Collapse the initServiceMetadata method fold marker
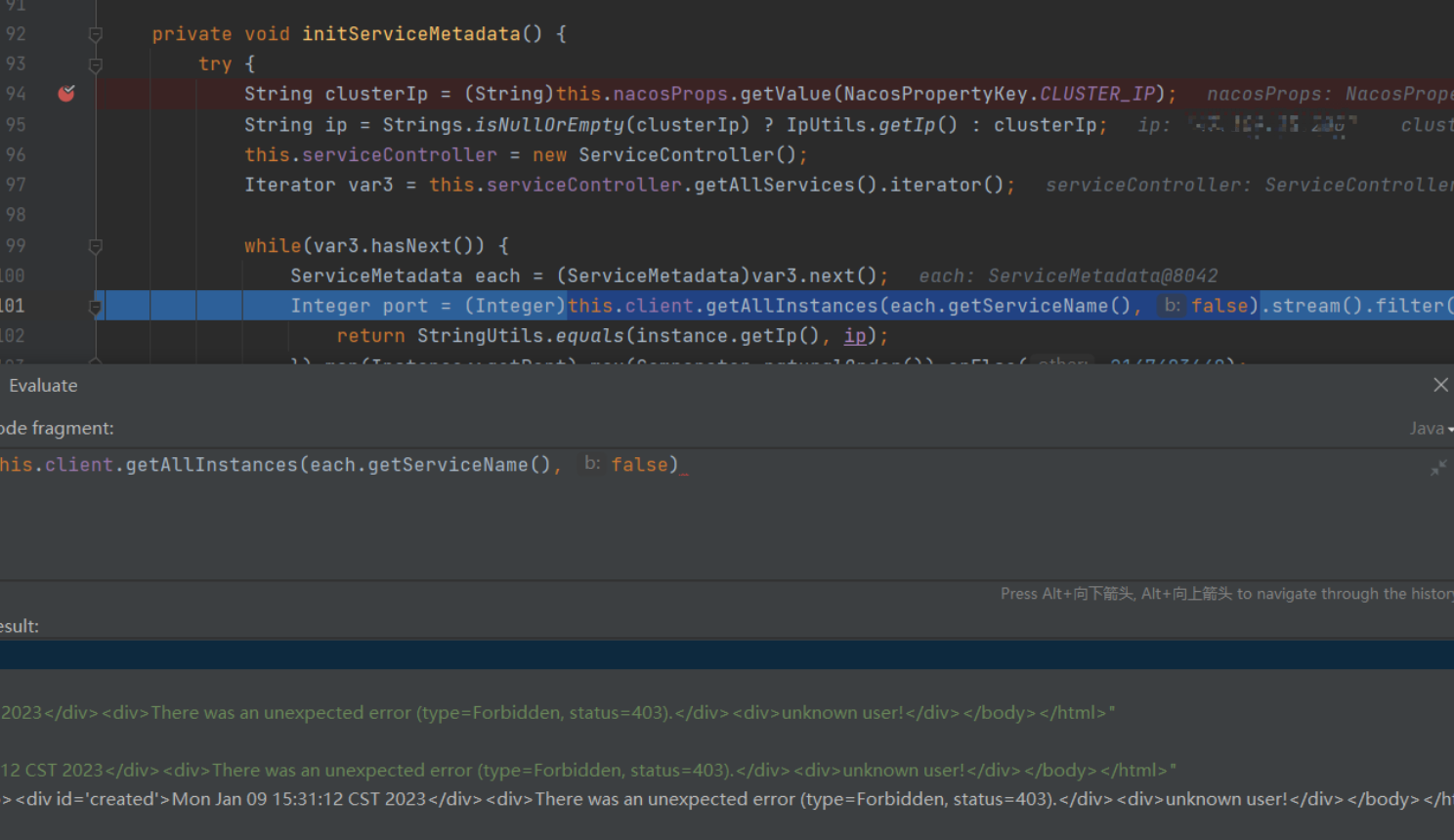Image resolution: width=1454 pixels, height=840 pixels. pos(95,33)
